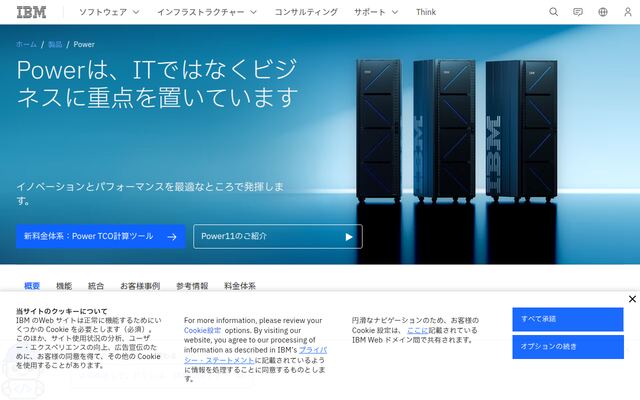640x400 pixels.
Task: Go to the ホーム breadcrumb
Action: tap(27, 44)
